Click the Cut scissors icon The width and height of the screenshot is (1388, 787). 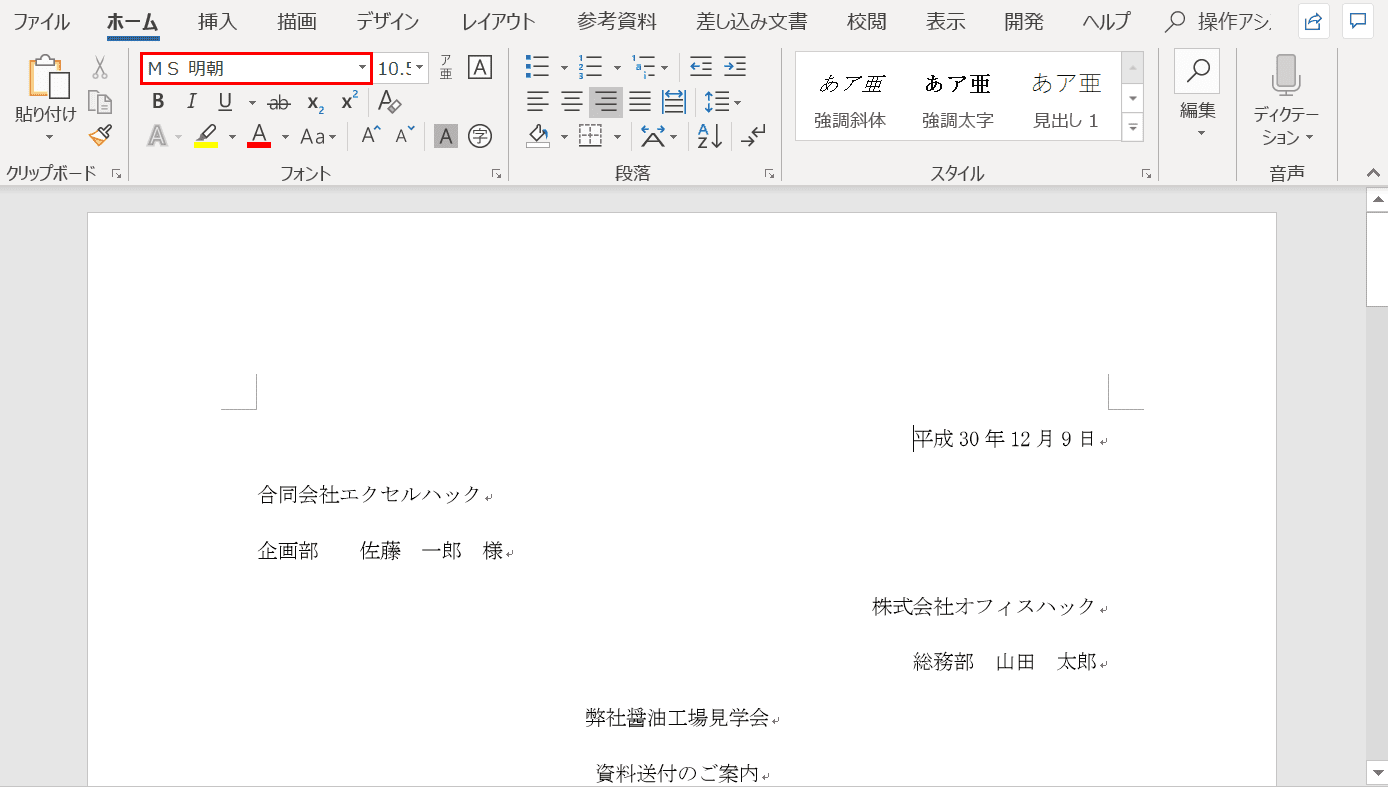click(x=100, y=68)
